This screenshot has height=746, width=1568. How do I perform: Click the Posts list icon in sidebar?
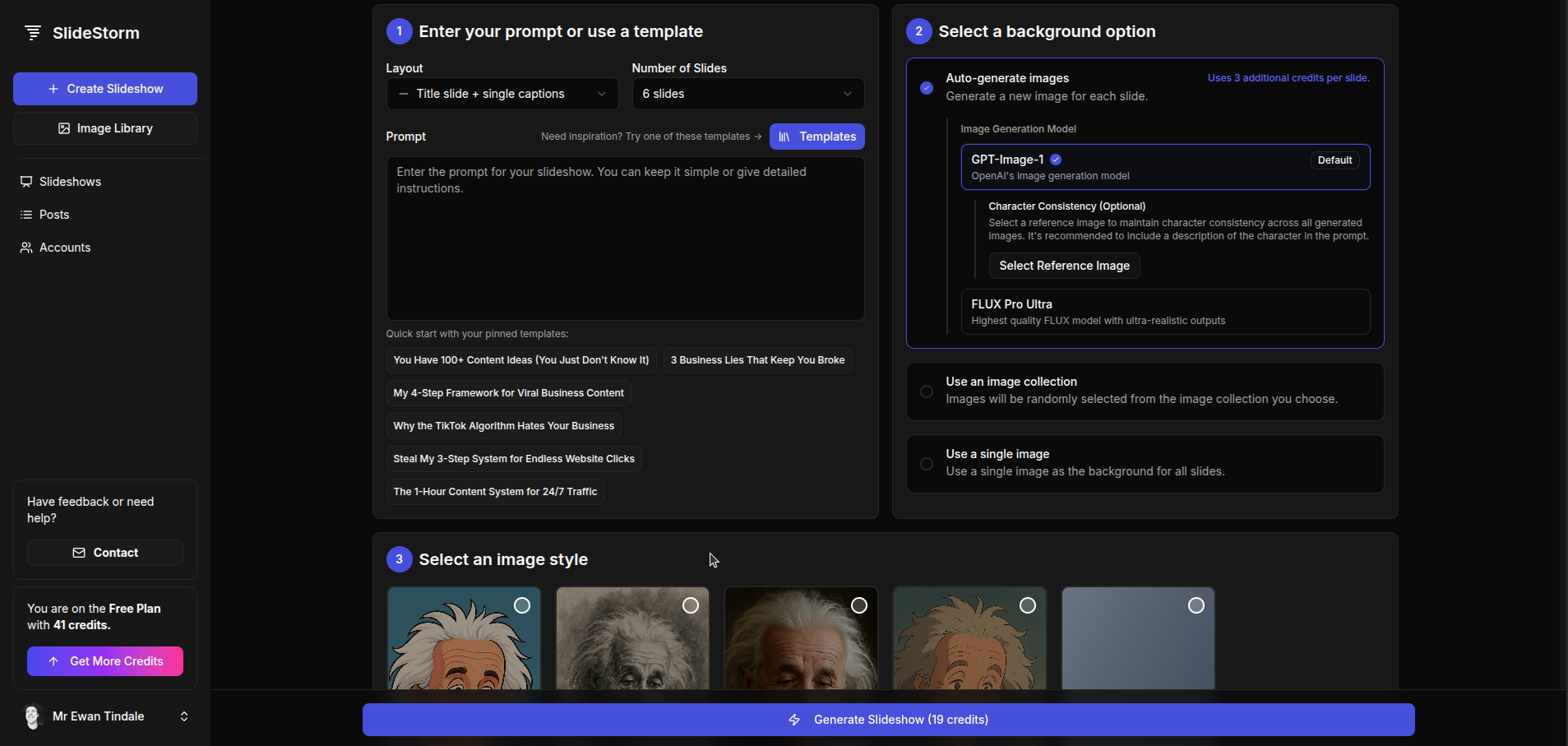pos(26,215)
